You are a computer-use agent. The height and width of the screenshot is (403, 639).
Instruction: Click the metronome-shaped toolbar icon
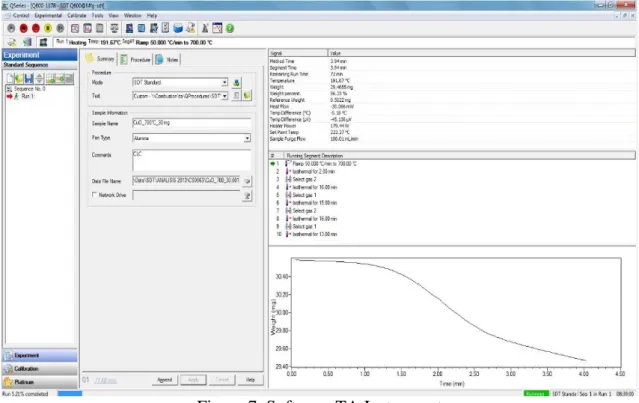tap(205, 28)
